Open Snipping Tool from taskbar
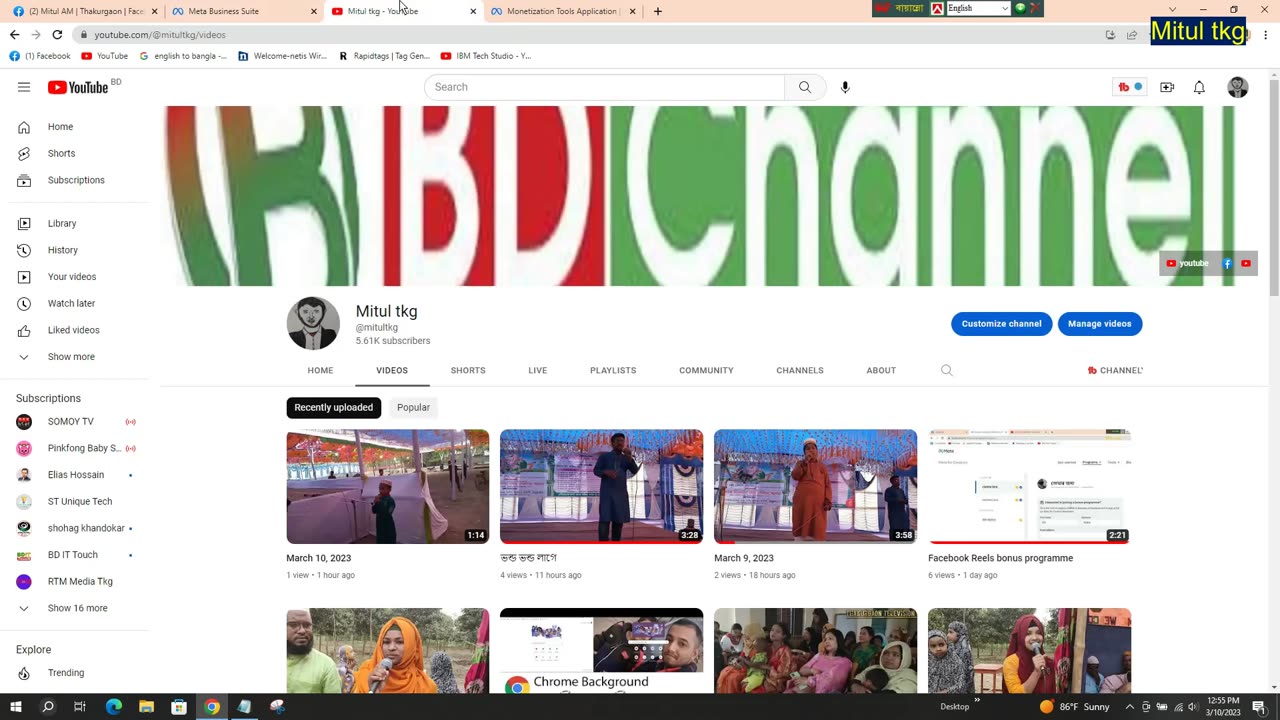The image size is (1280, 720). click(x=278, y=707)
